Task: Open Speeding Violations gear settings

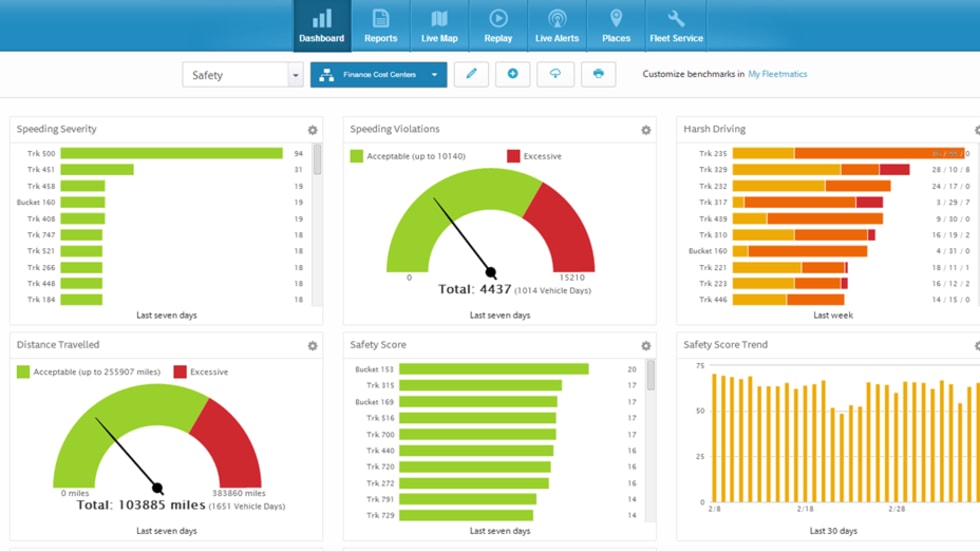Action: coord(646,130)
